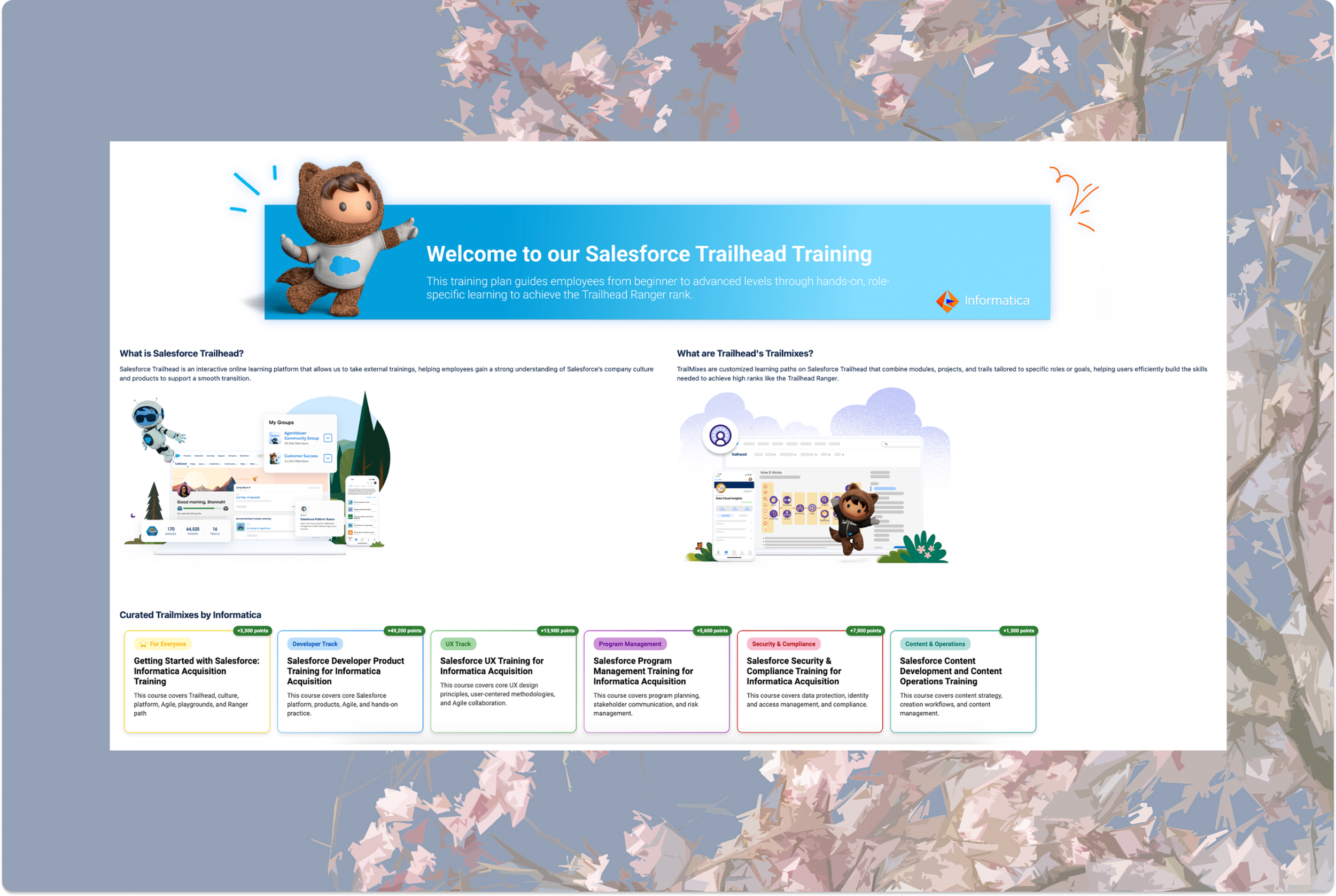Image resolution: width=1336 pixels, height=896 pixels.
Task: Click the What are Trailhead's Trailmixes? heading
Action: pos(744,354)
